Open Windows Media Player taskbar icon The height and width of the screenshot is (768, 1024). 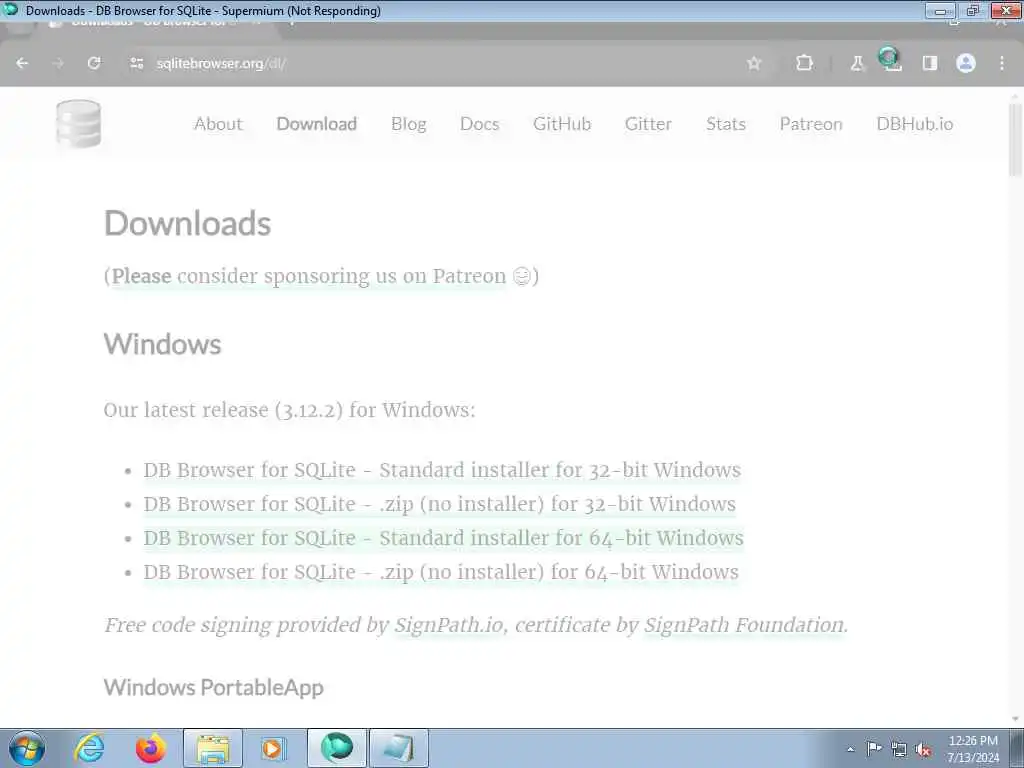point(272,748)
